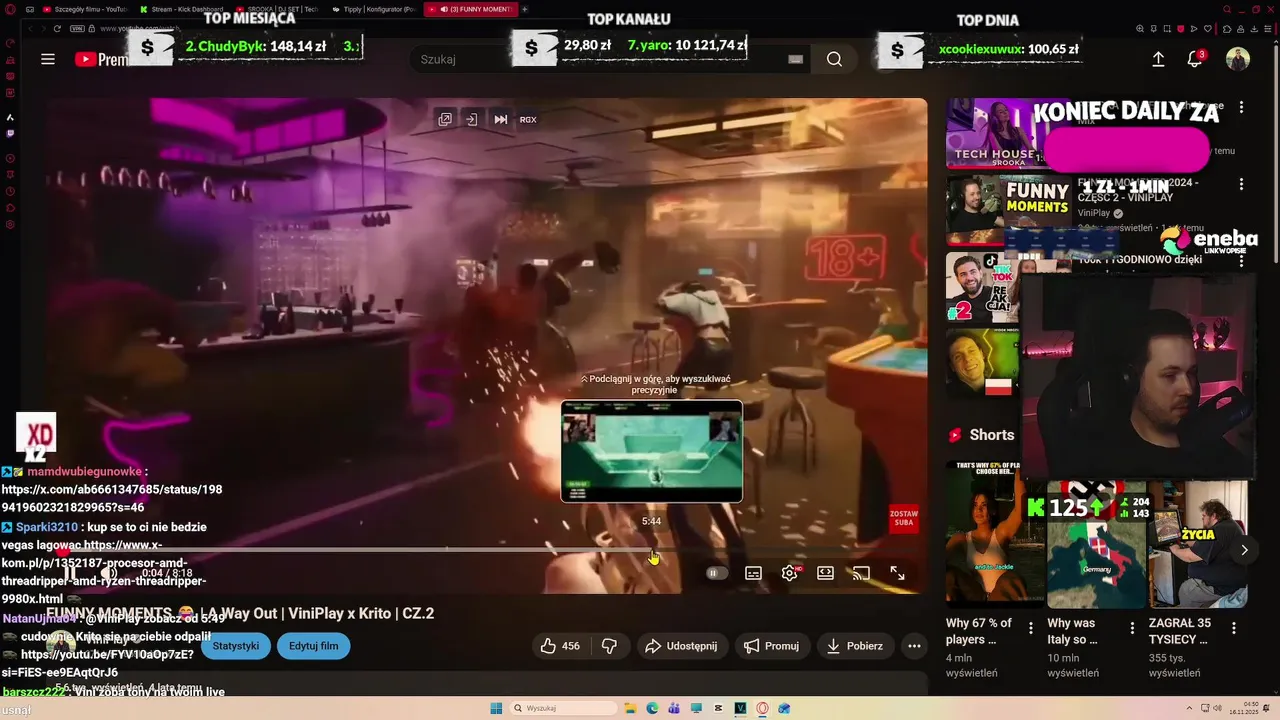Viewport: 1280px width, 720px height.
Task: Open the 'Why 67 % of players' short
Action: (995, 534)
